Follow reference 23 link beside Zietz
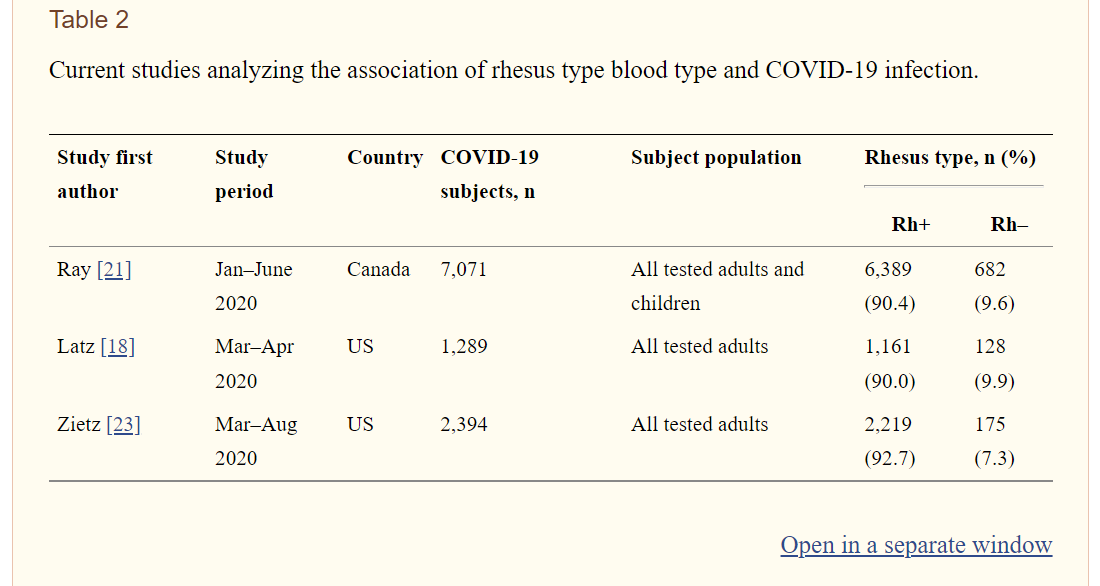 pyautogui.click(x=123, y=425)
